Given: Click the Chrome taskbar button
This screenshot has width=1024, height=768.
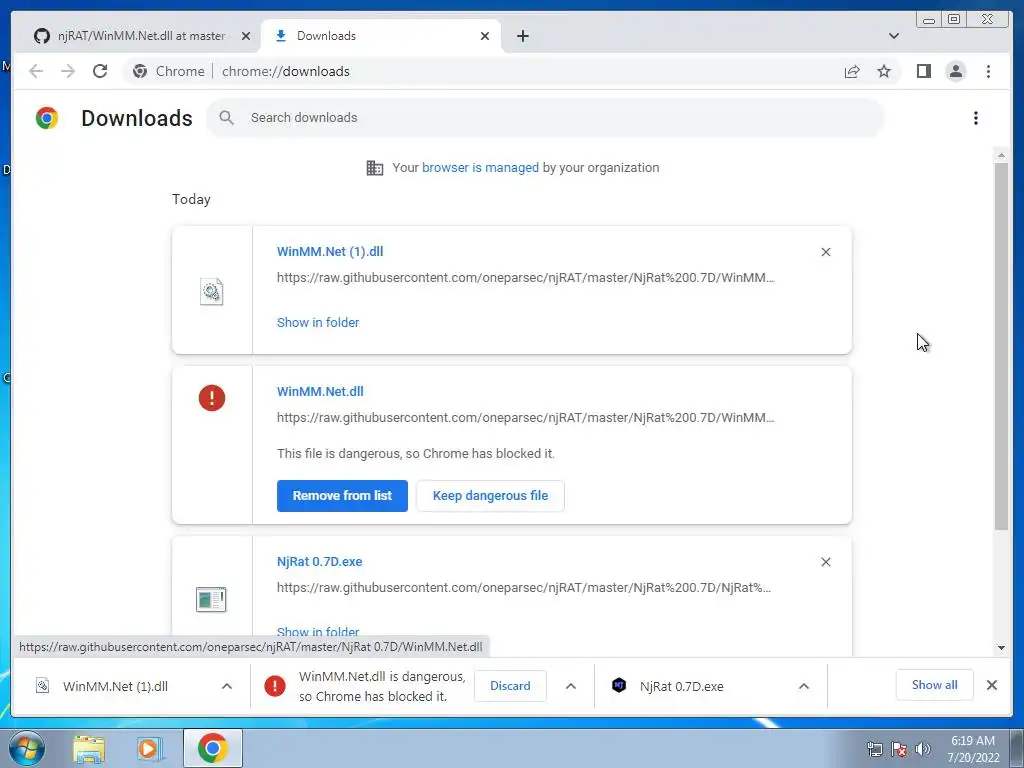Looking at the screenshot, I should (x=212, y=748).
